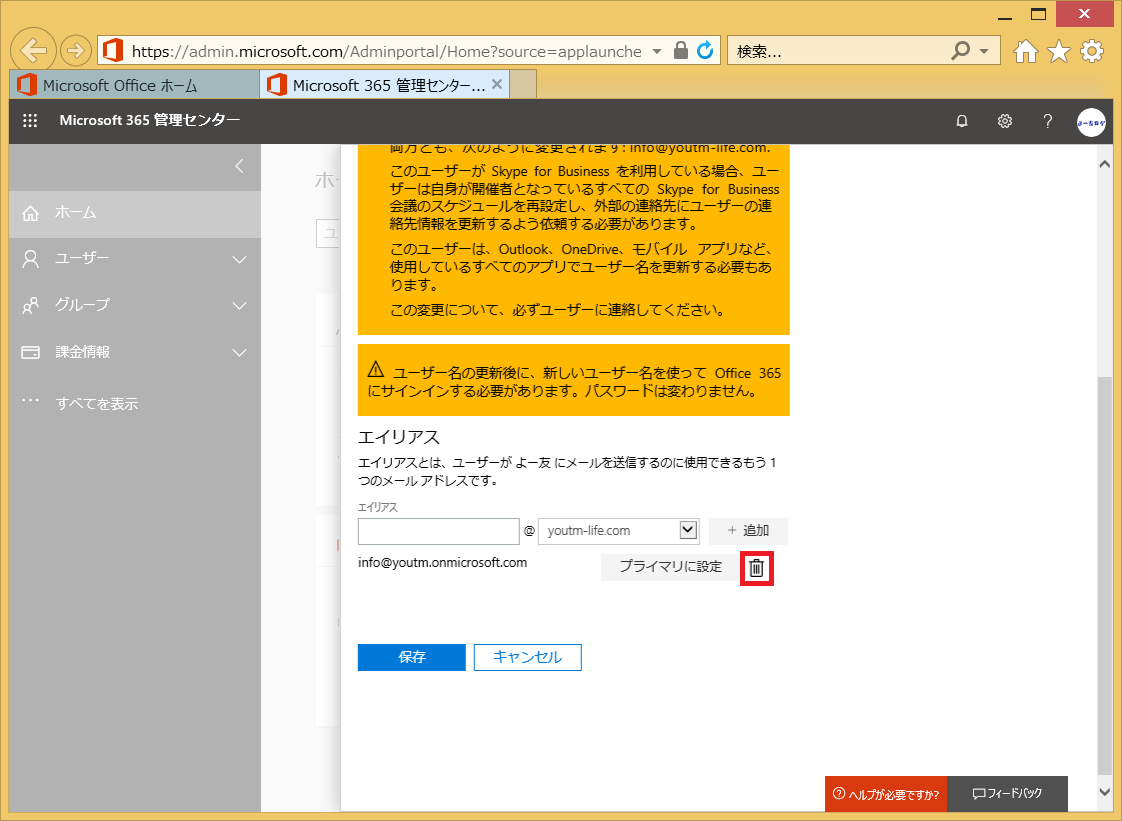Click the browser Forward arrow button

[x=75, y=50]
